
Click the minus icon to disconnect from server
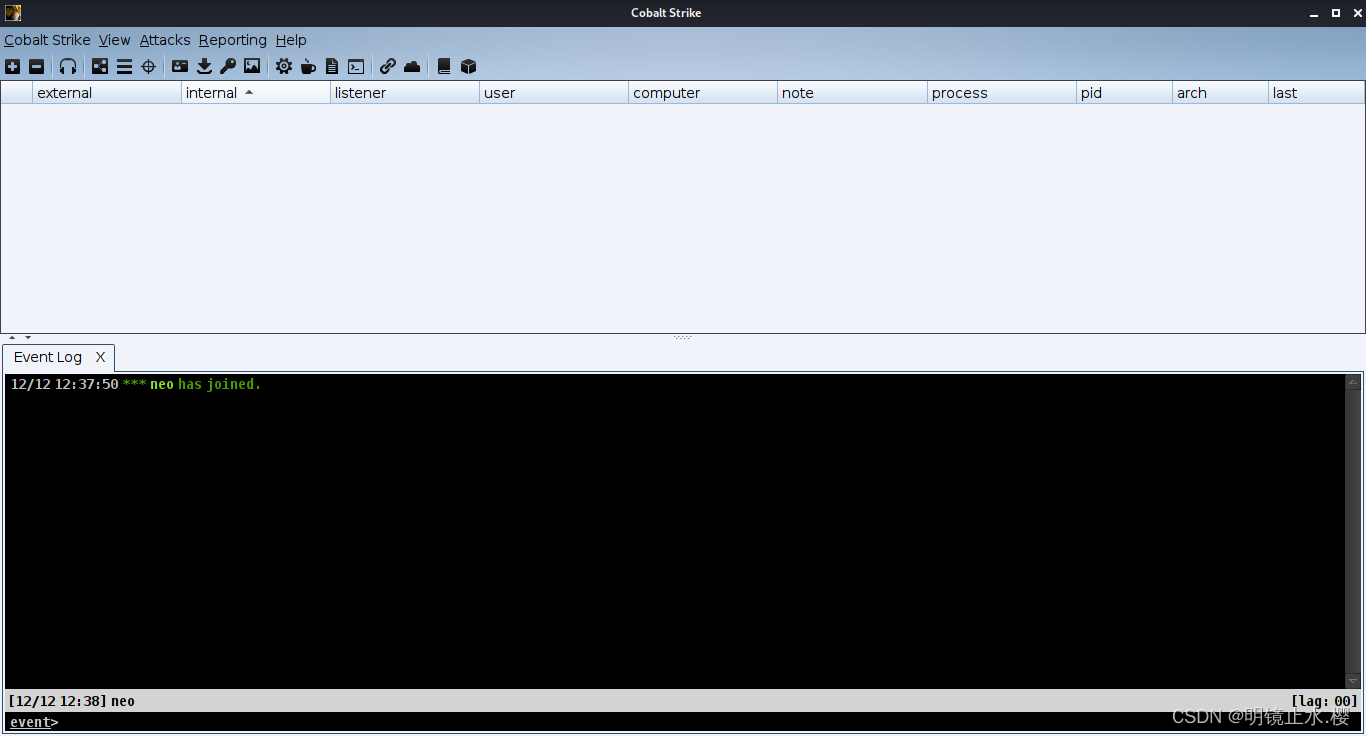click(36, 67)
